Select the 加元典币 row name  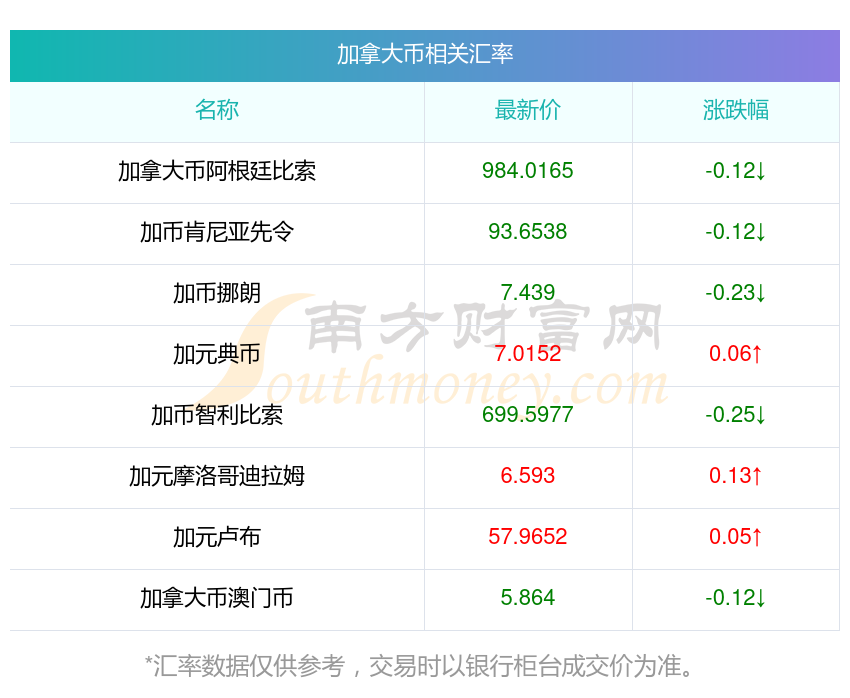[217, 354]
